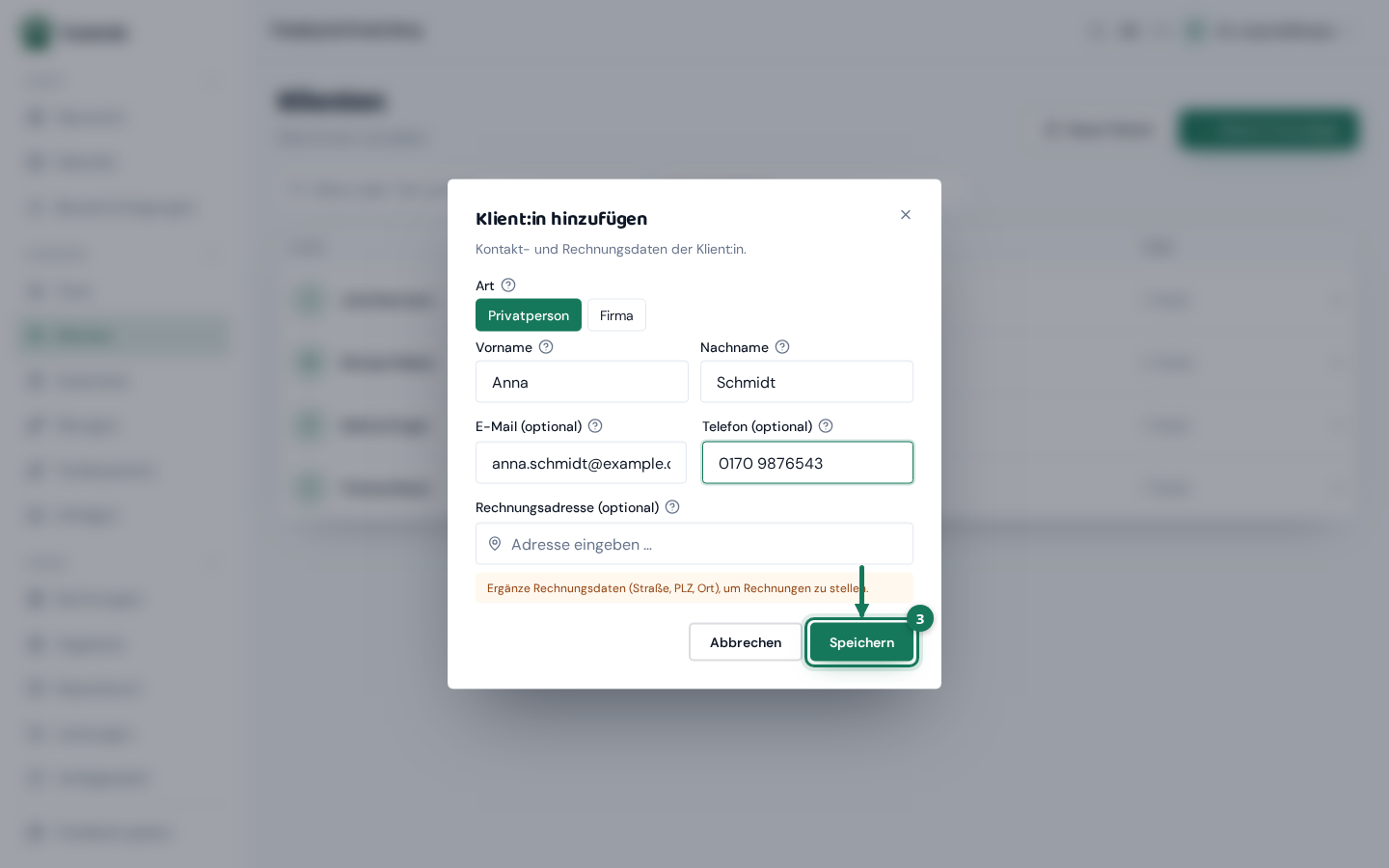The height and width of the screenshot is (868, 1389).
Task: Click the help icon beside Nachname
Action: point(782,347)
